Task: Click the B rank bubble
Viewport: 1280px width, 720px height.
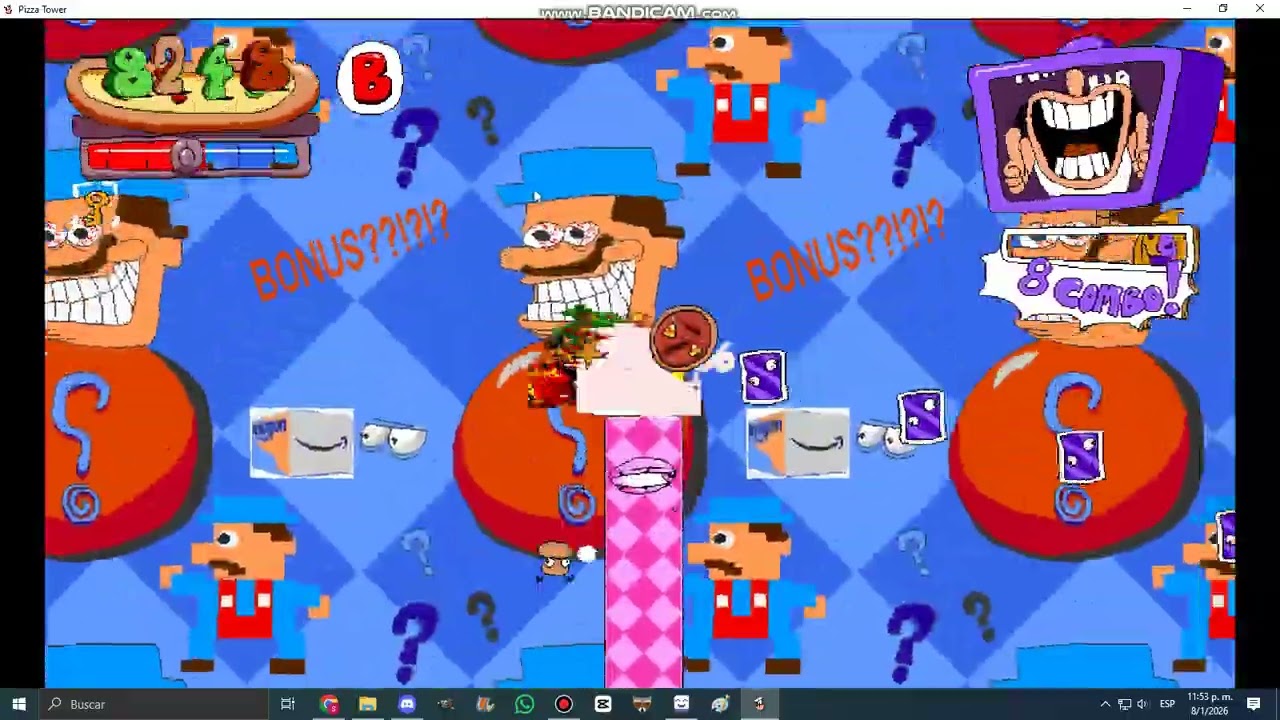Action: coord(370,79)
